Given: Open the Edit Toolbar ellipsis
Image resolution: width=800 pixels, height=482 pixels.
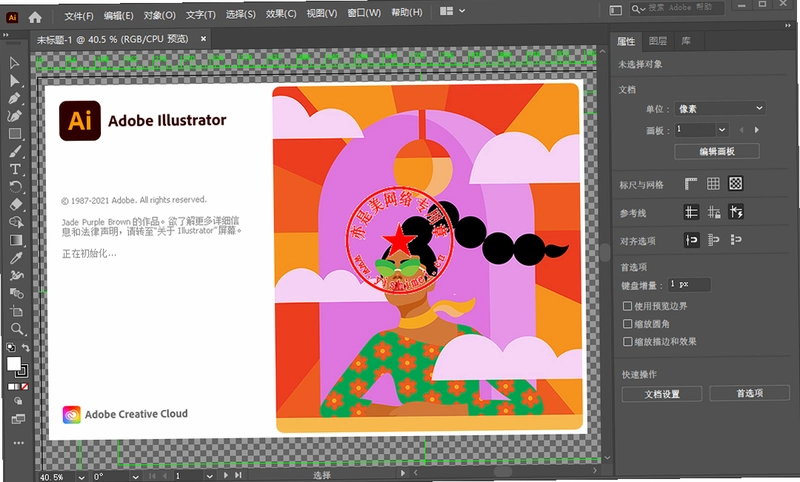Looking at the screenshot, I should [x=18, y=443].
